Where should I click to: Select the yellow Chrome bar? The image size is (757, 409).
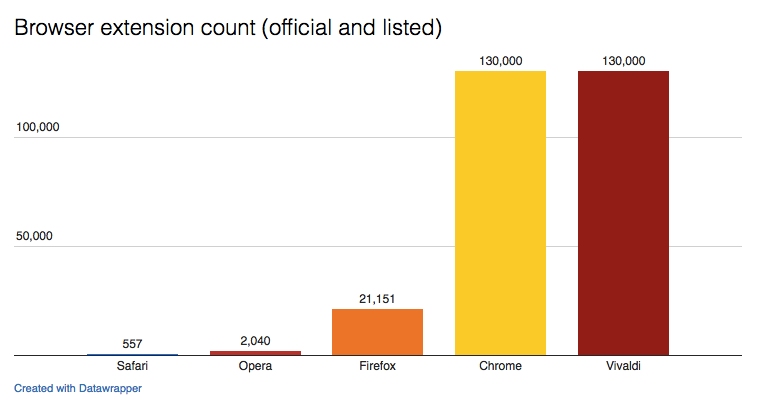tap(500, 213)
